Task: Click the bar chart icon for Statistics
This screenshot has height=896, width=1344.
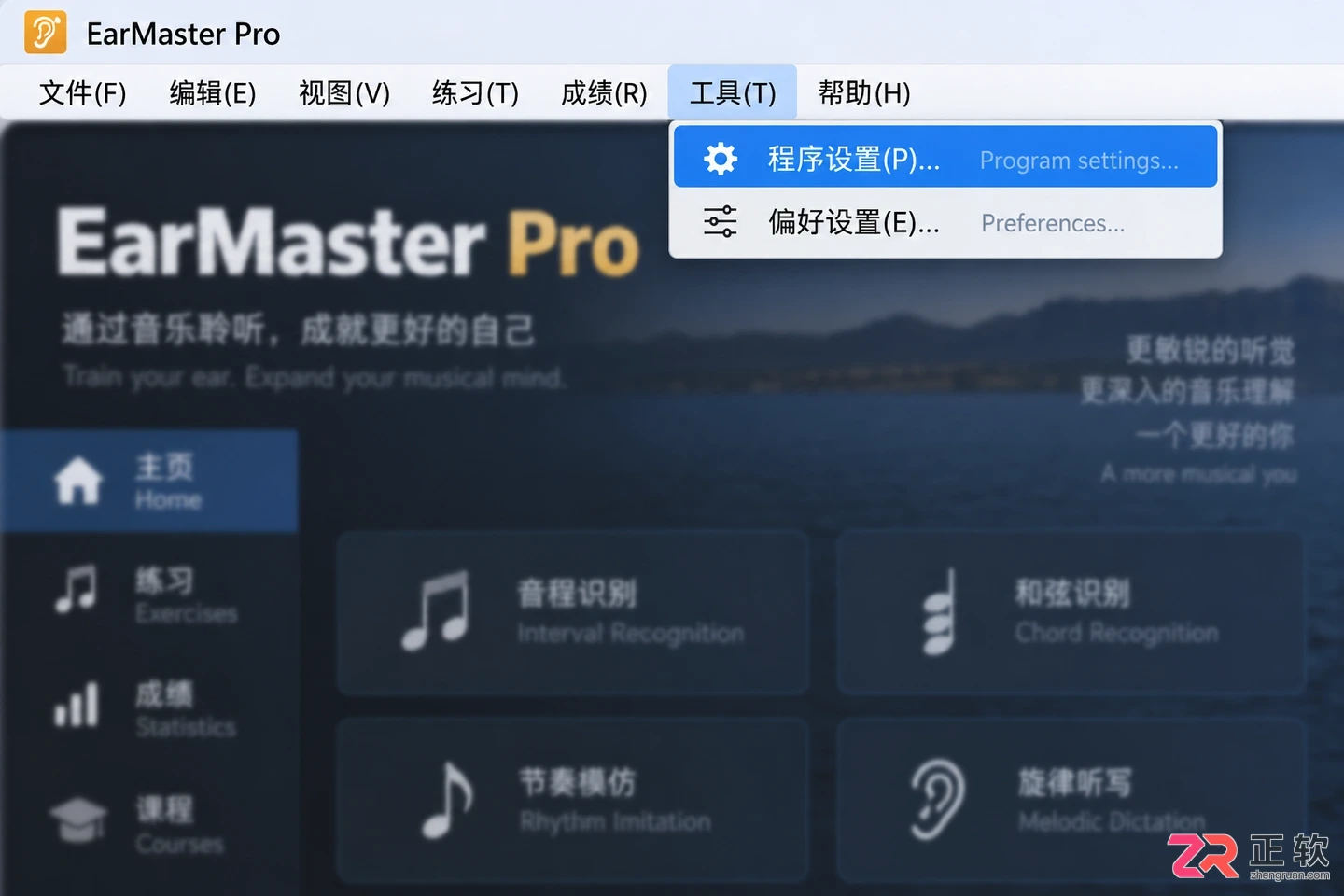Action: (x=76, y=705)
